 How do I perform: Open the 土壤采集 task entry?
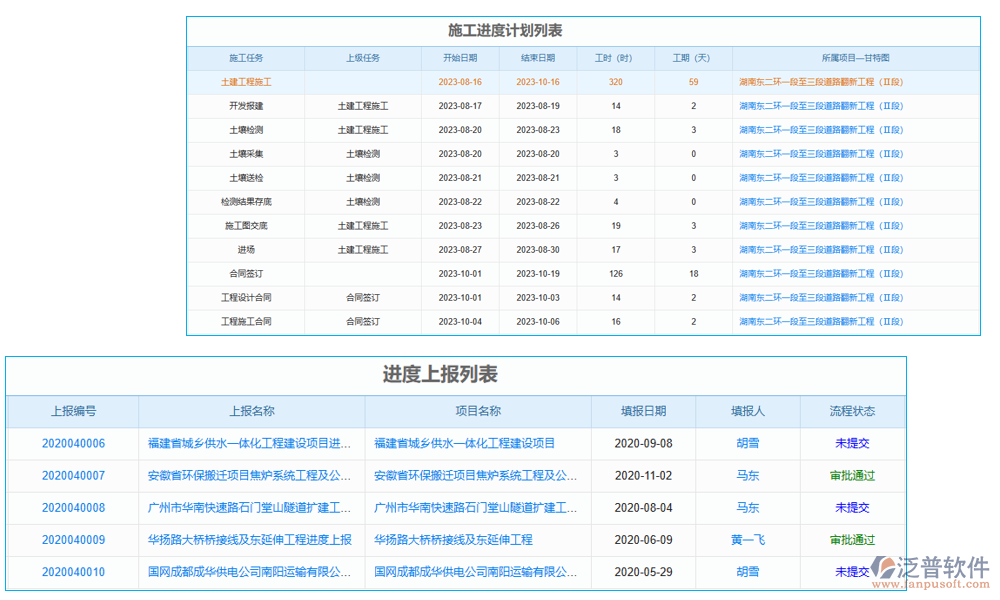tap(245, 154)
